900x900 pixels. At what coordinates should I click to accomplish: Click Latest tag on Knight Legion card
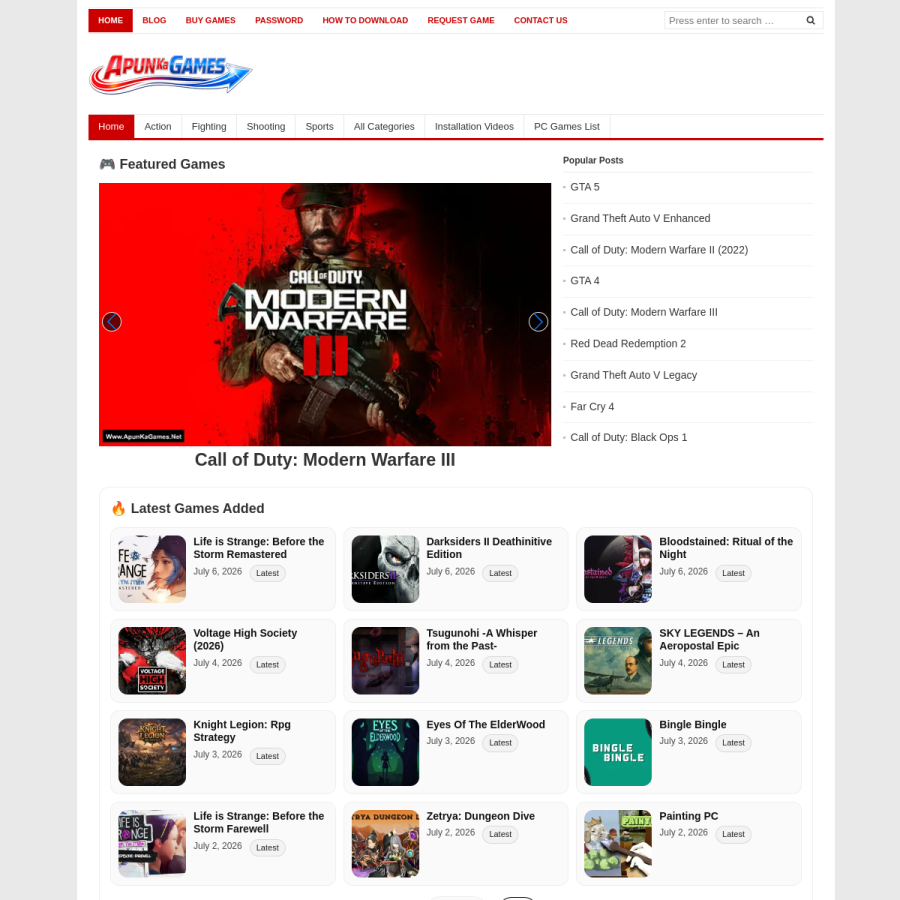267,756
